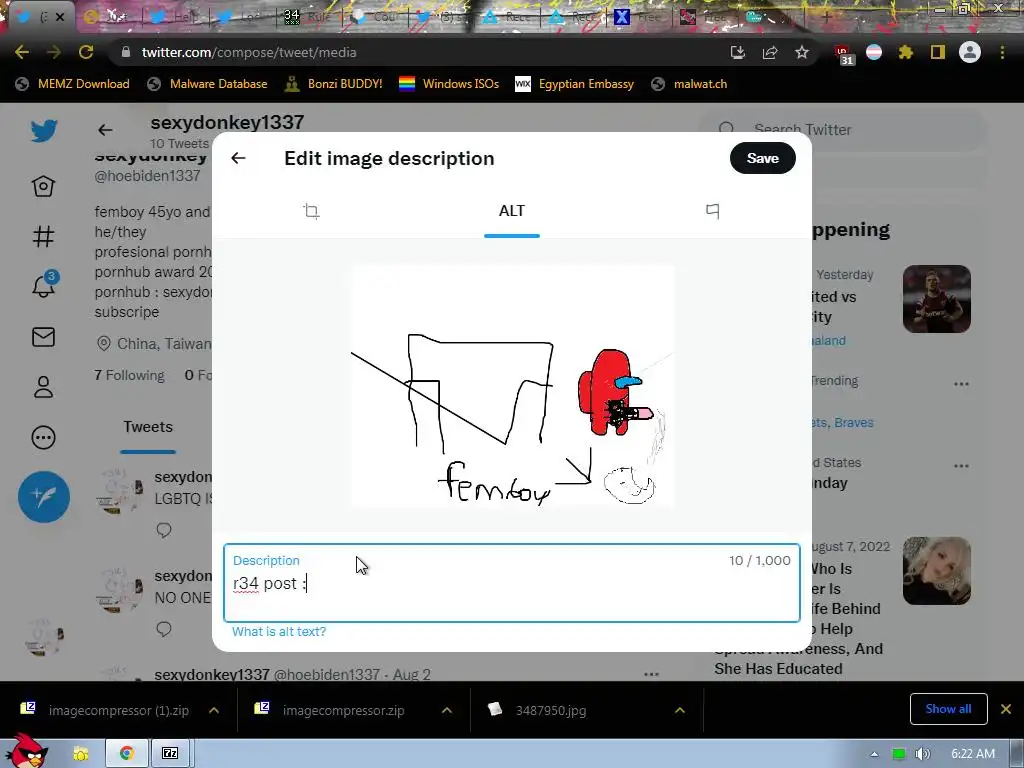Open Explore hashtag icon in sidebar
Image resolution: width=1024 pixels, height=768 pixels.
(x=44, y=236)
